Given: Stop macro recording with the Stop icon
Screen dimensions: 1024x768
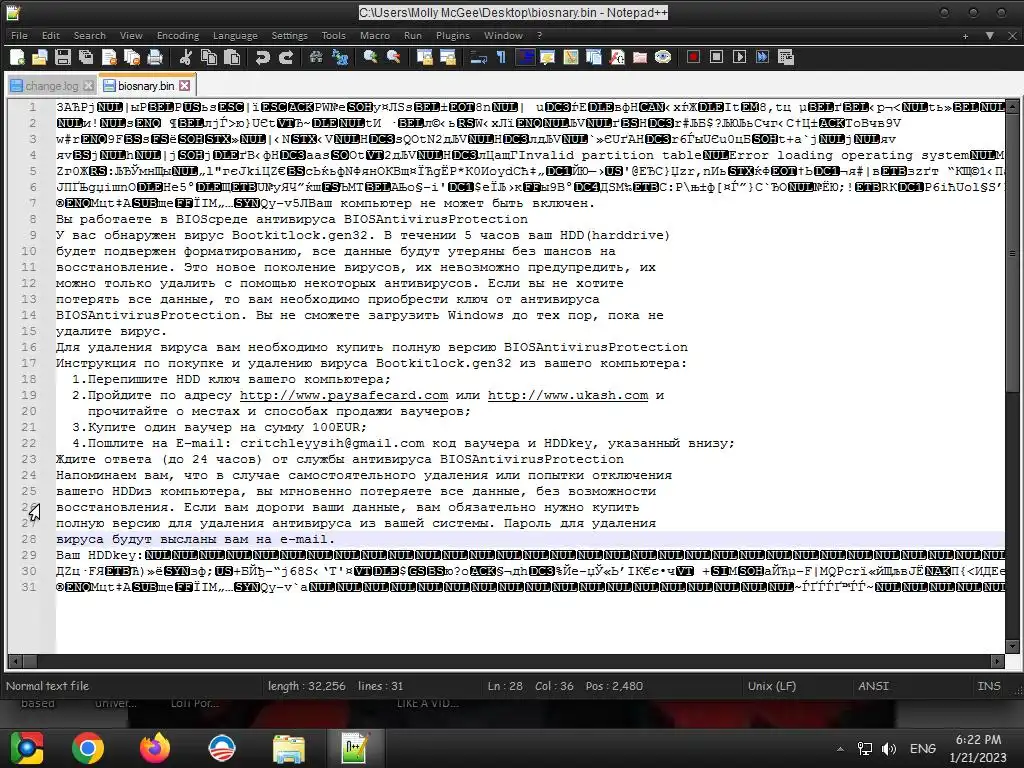Looking at the screenshot, I should coord(716,57).
